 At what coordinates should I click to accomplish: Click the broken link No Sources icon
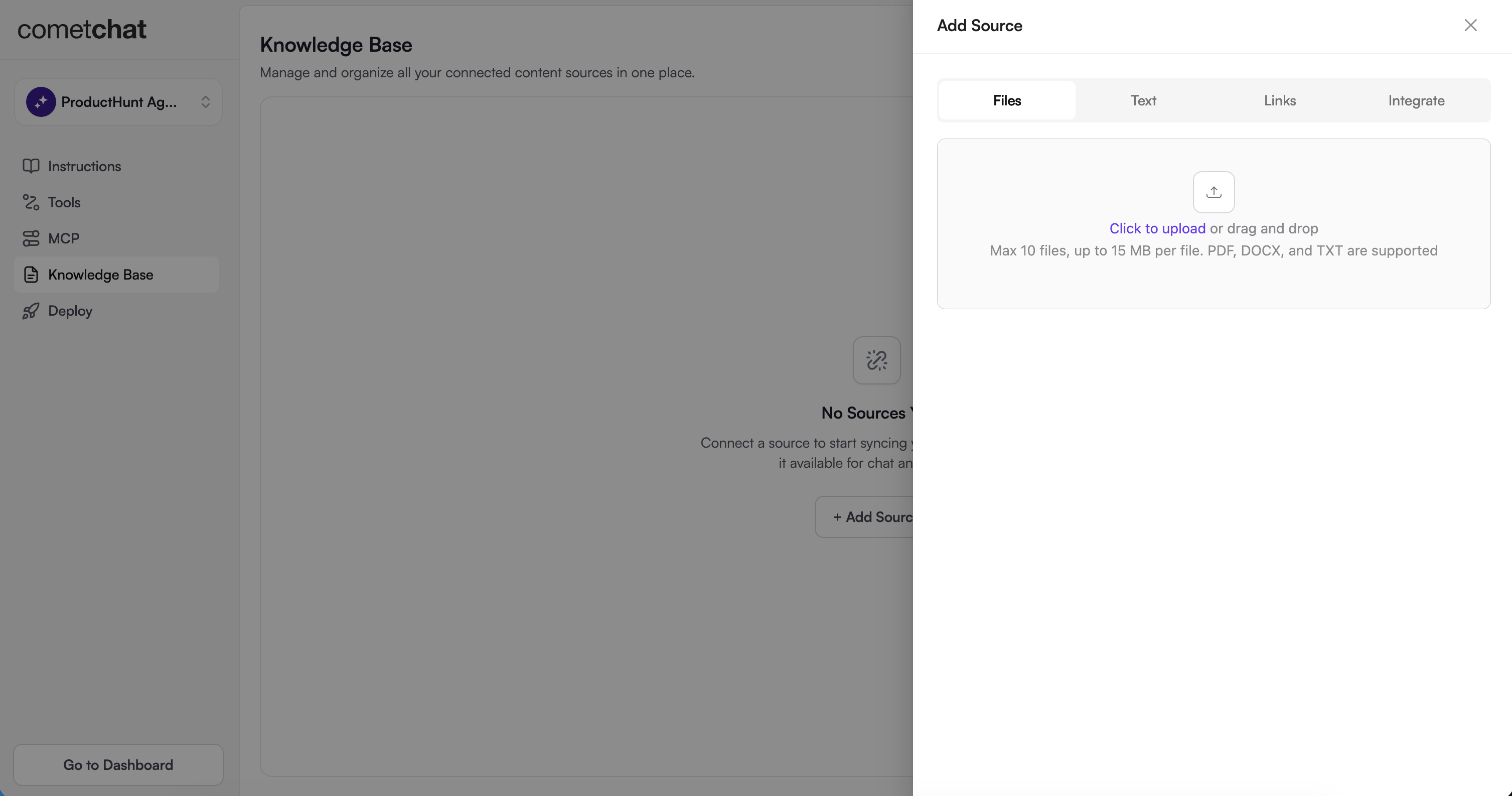coord(876,360)
